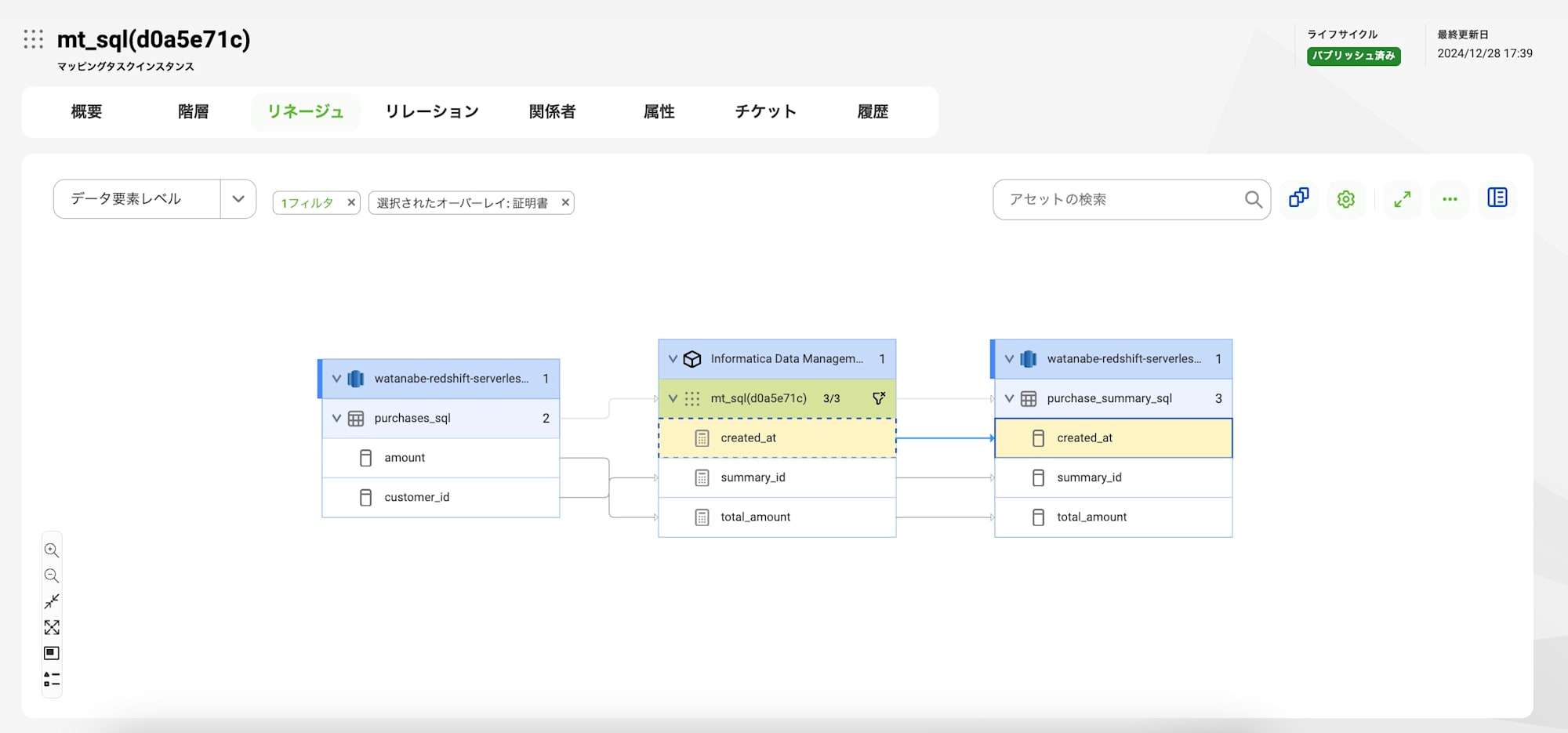Click the collapse arrows canvas icon
1568x733 pixels.
52,601
